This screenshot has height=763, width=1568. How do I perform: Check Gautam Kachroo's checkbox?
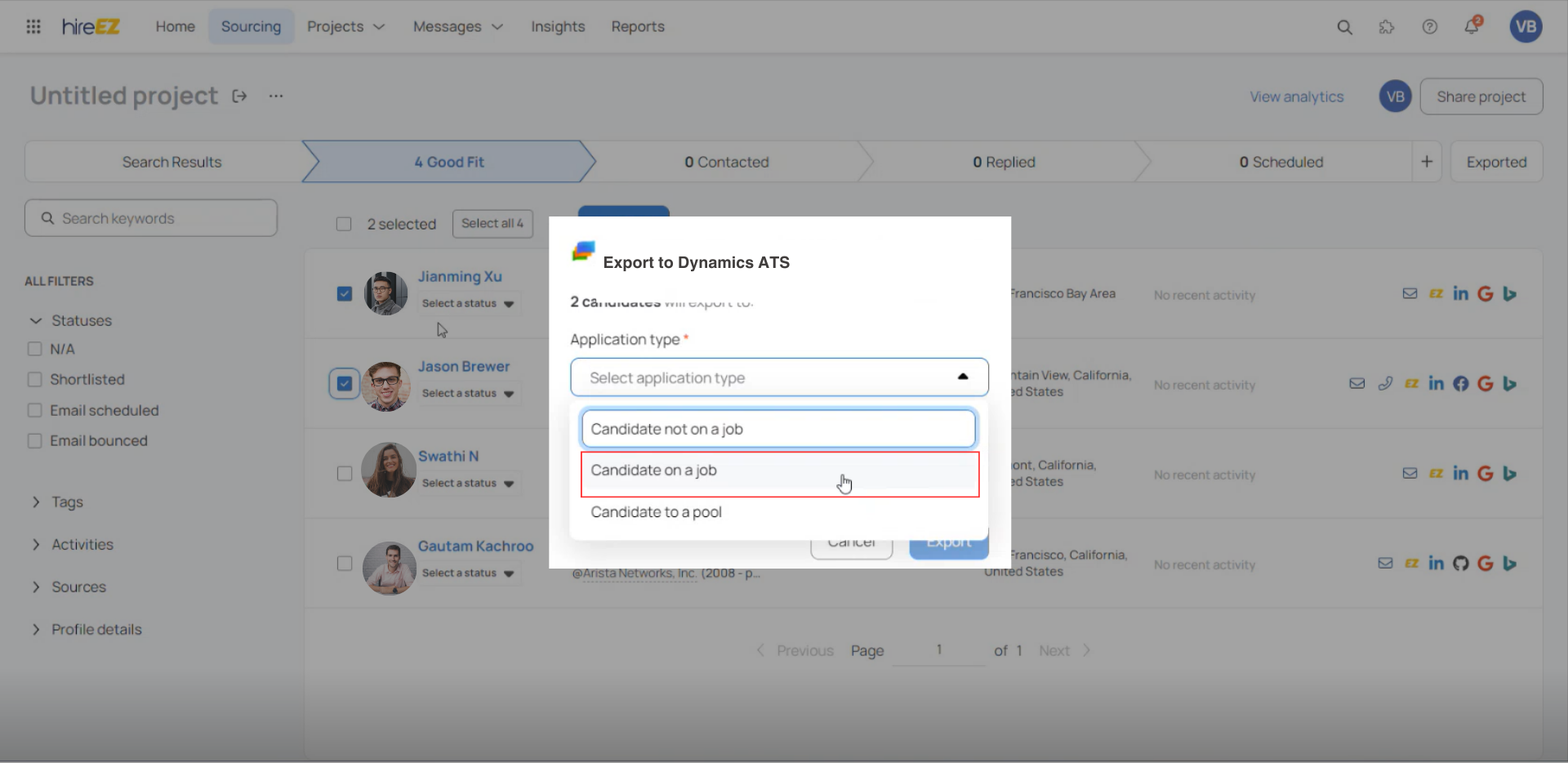click(345, 563)
